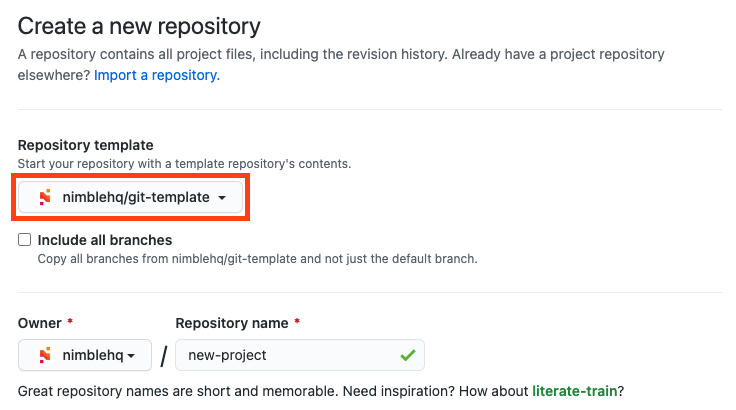
Task: Click the red asterisk next to Owner
Action: coord(70,324)
